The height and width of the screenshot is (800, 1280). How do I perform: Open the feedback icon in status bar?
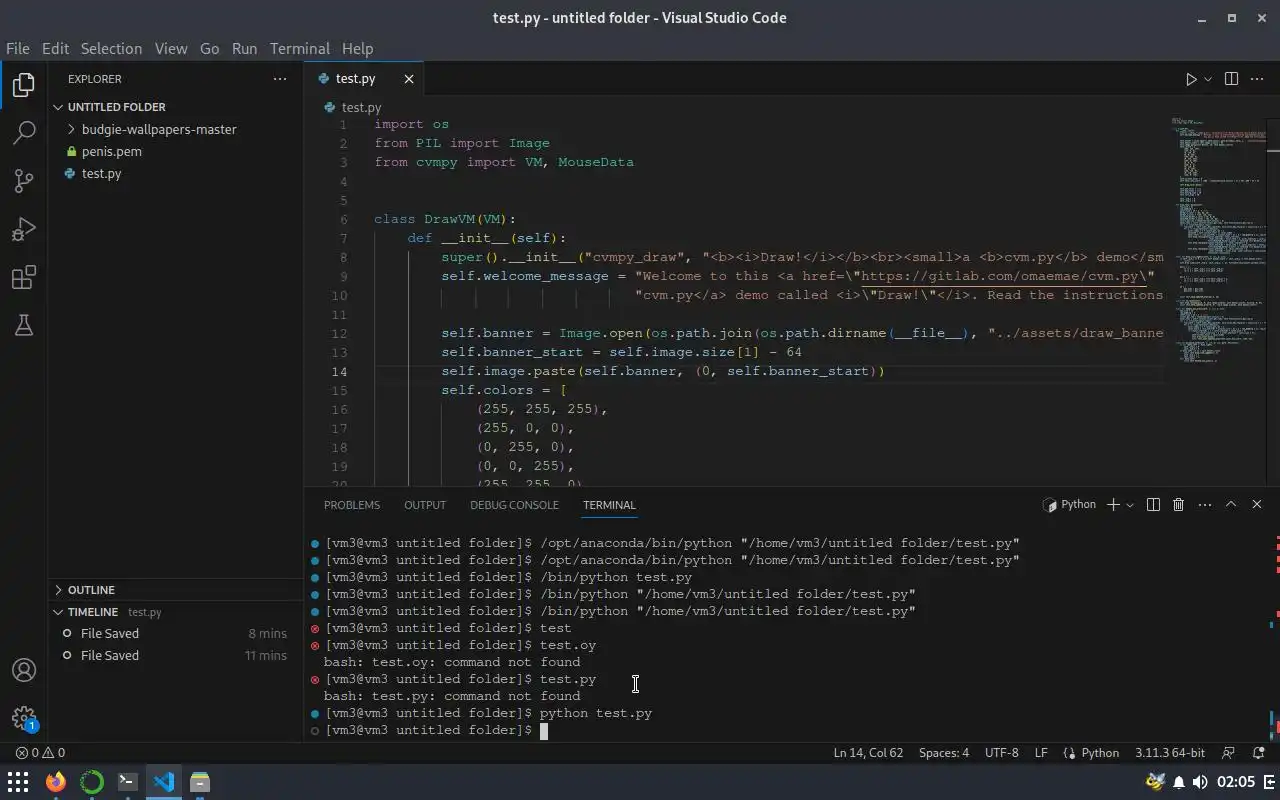[1229, 753]
